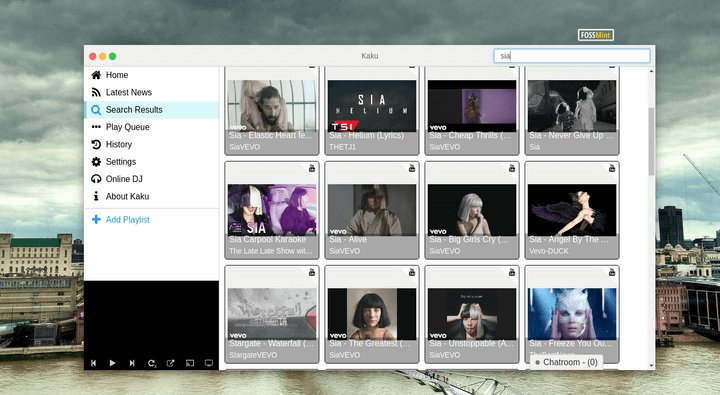This screenshot has height=395, width=720.
Task: Toggle repeat mode icon
Action: pos(152,363)
